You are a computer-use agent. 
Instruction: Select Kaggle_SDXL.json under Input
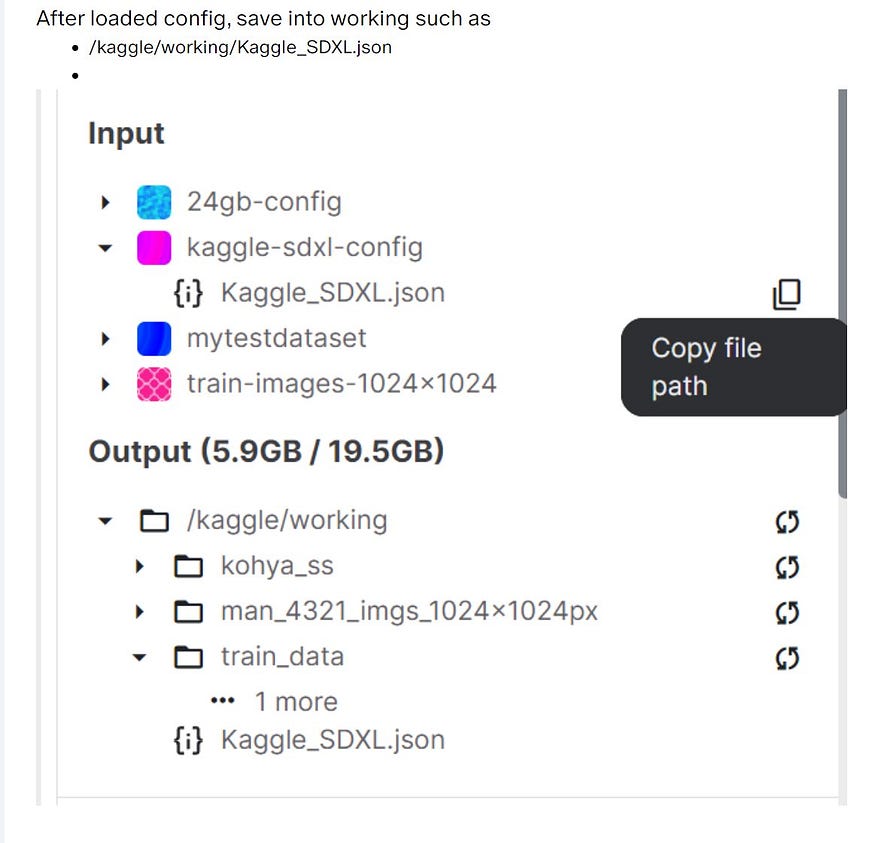pyautogui.click(x=332, y=293)
